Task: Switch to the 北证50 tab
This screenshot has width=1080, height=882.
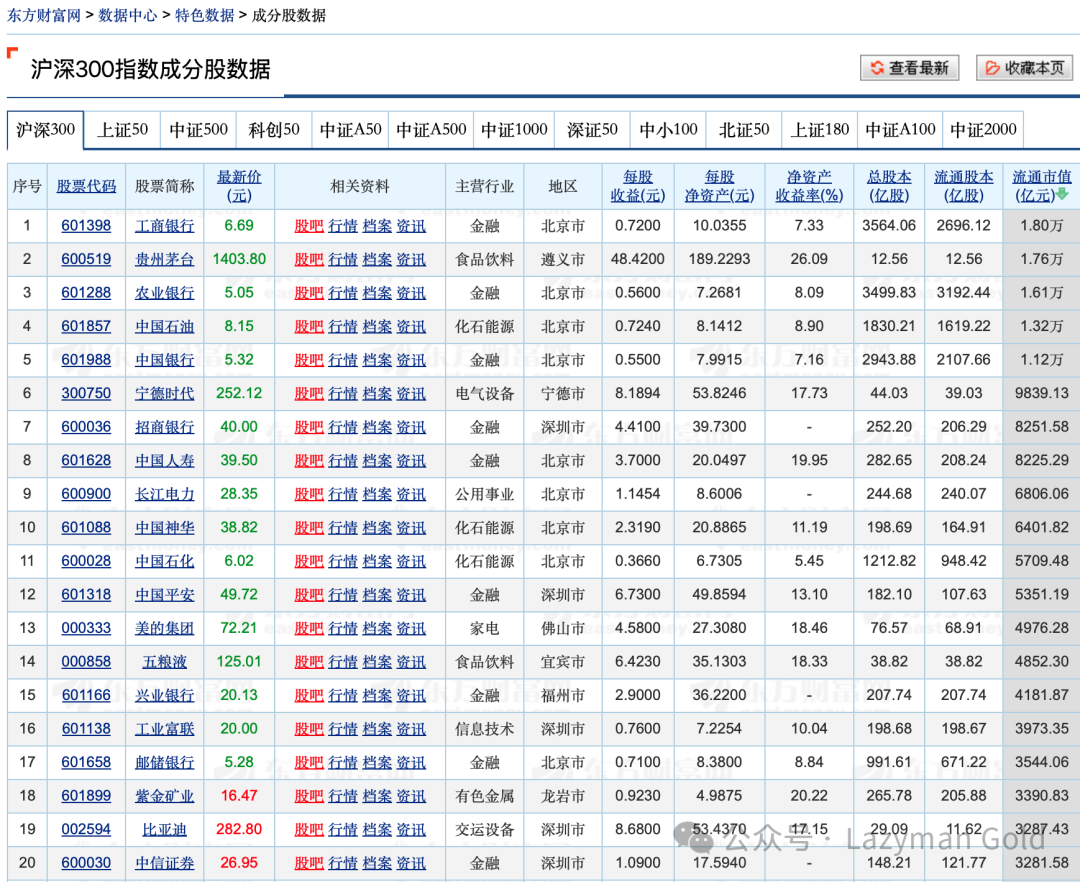Action: click(x=744, y=129)
